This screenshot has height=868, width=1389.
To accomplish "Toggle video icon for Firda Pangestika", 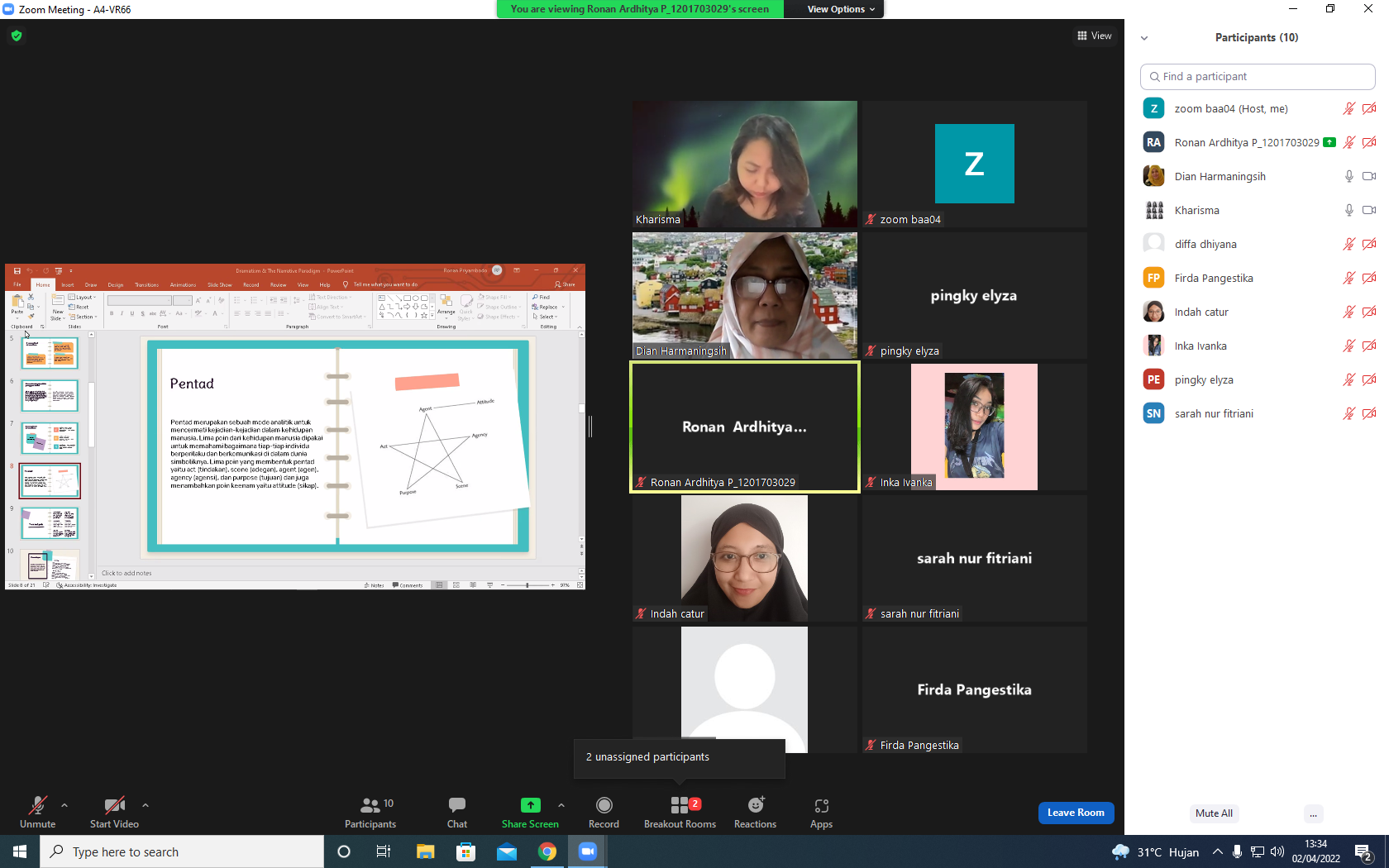I will [1369, 278].
